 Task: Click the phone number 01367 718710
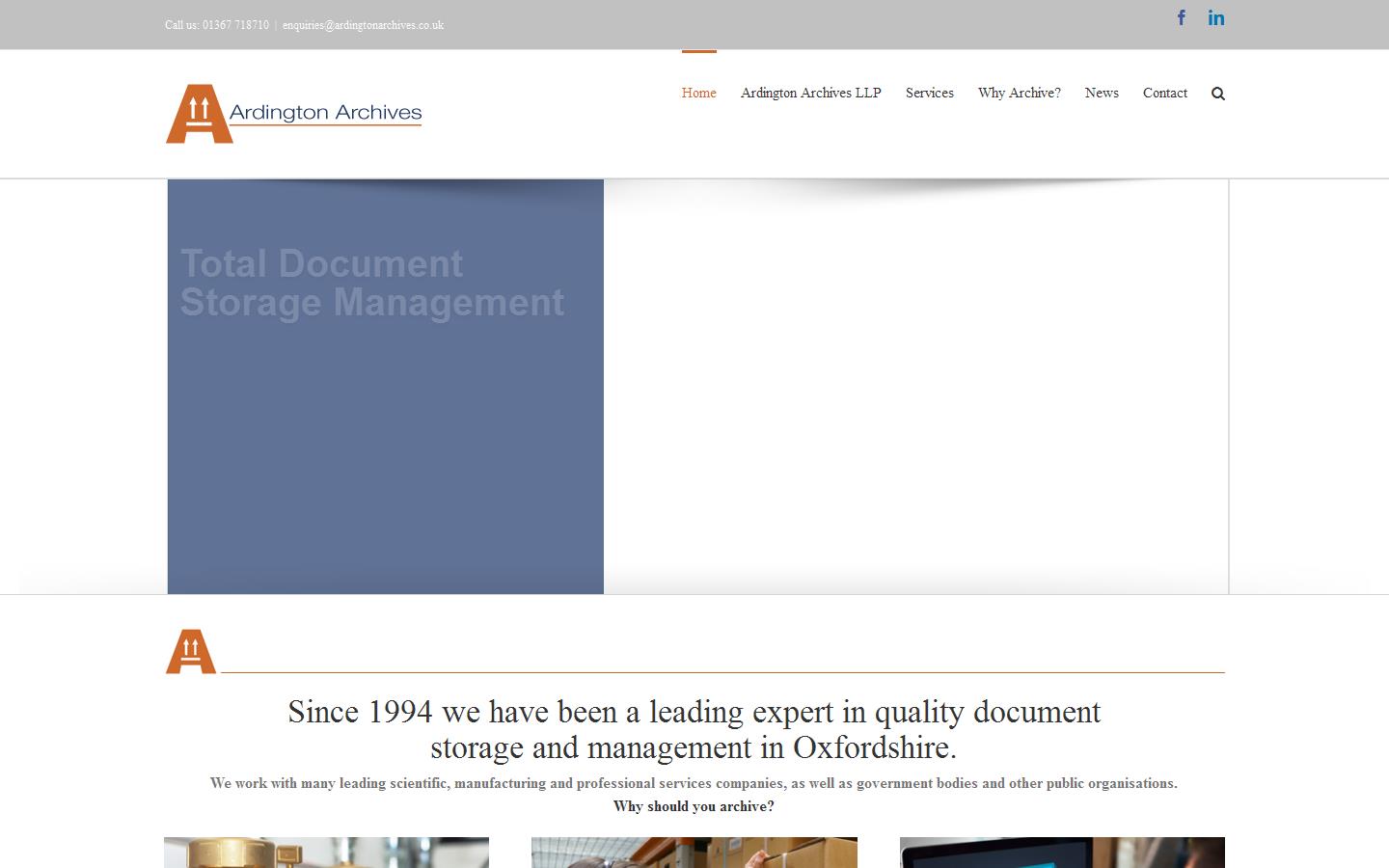point(234,25)
